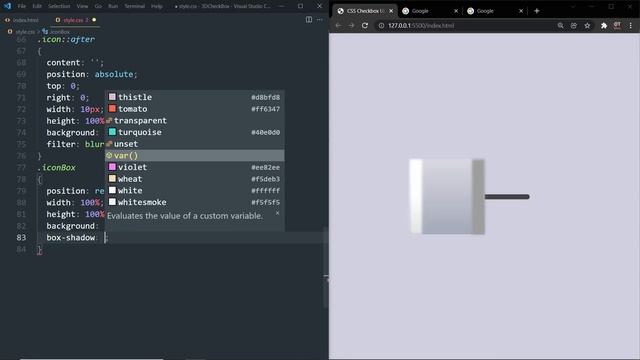This screenshot has height=360, width=640.
Task: Open the browser extensions puzzle icon
Action: (x=604, y=25)
